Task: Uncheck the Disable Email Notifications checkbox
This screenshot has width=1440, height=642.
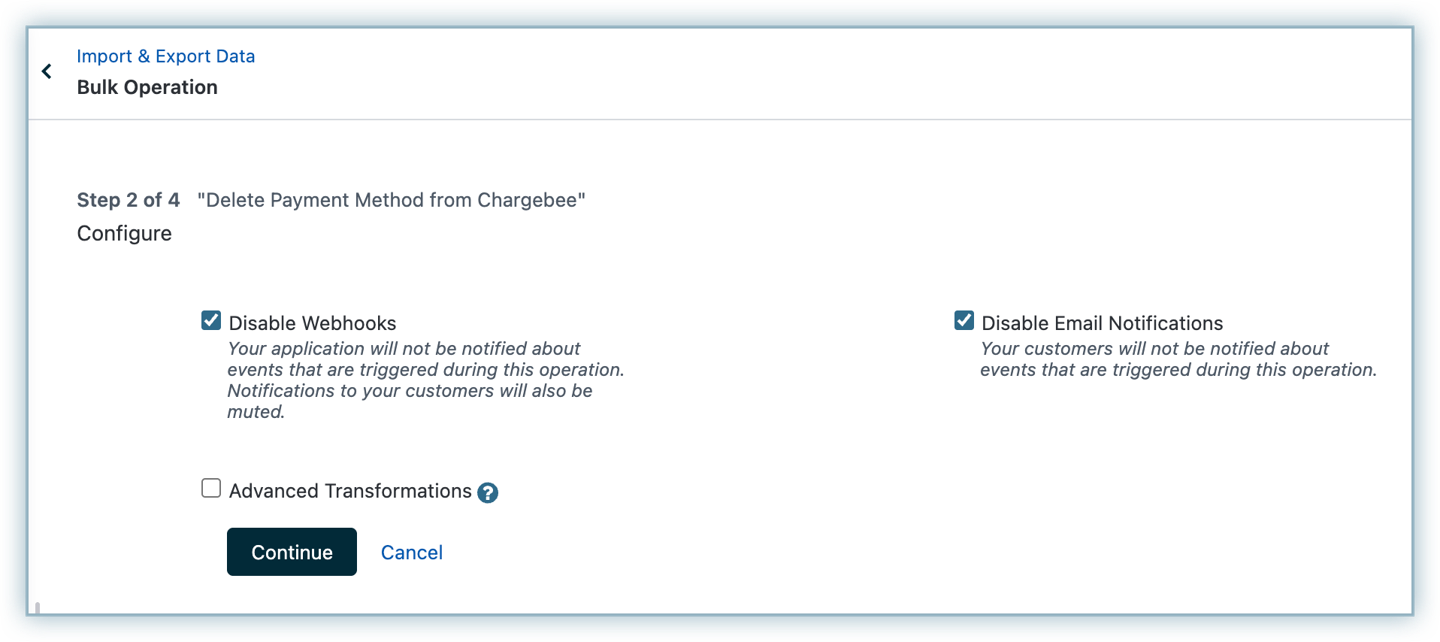Action: tap(964, 321)
